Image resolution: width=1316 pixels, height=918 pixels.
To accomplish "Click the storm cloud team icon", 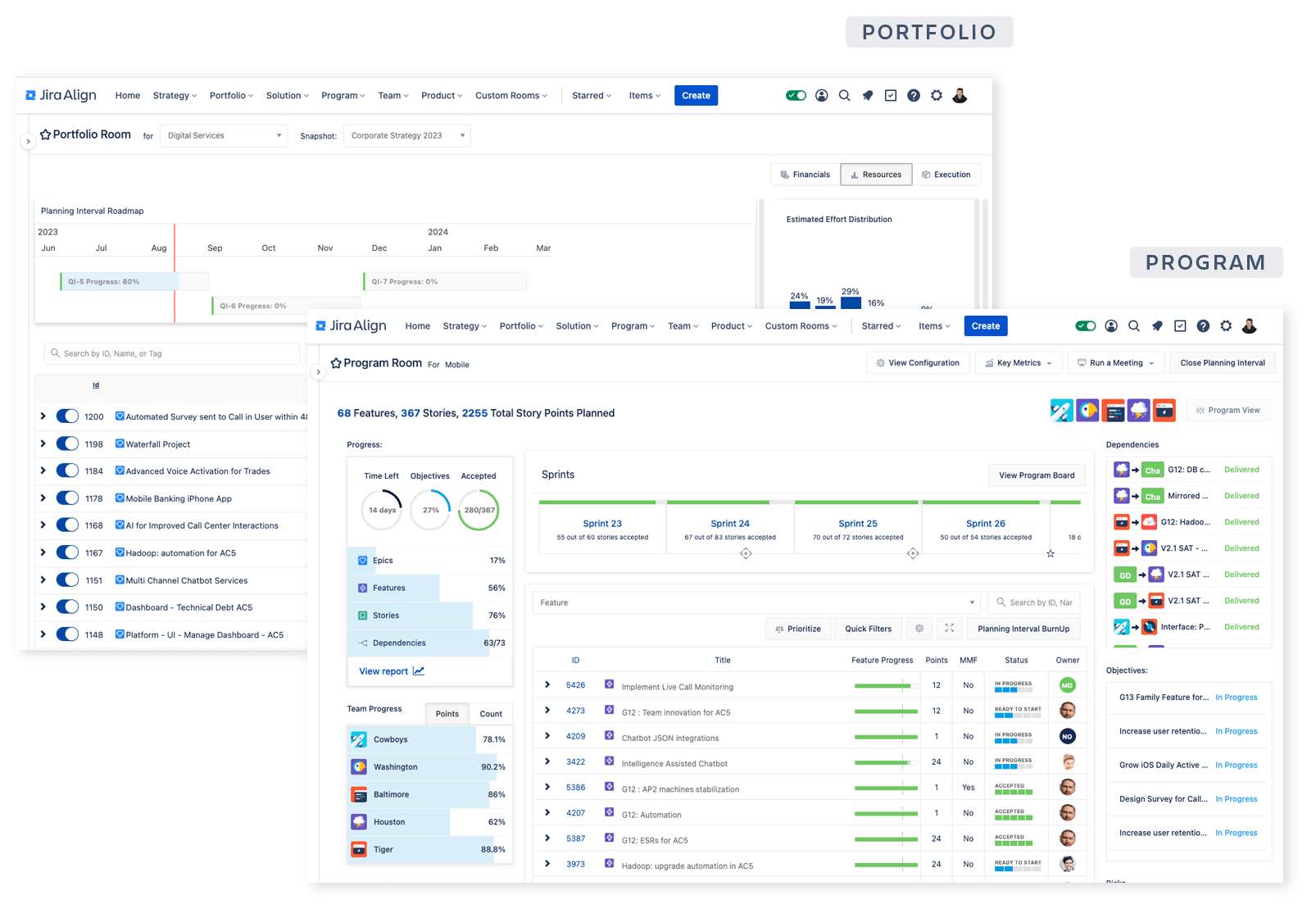I will point(1138,410).
